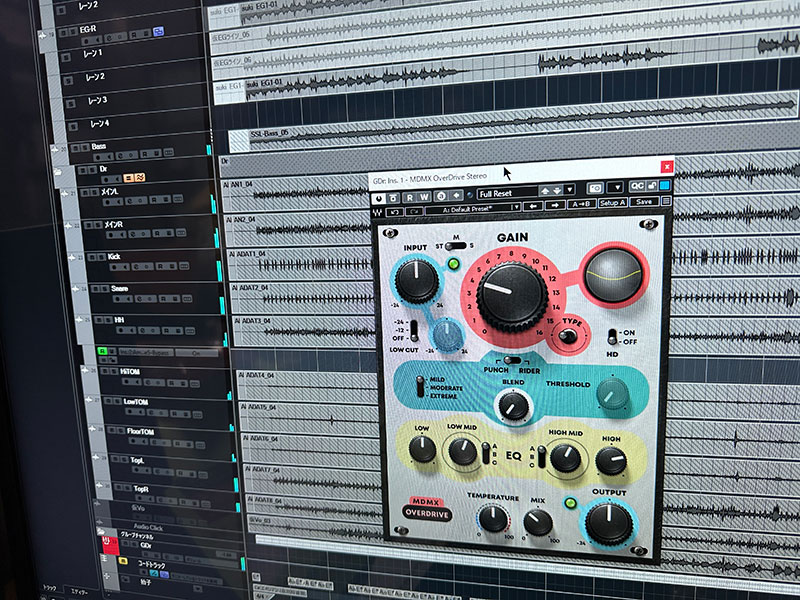This screenshot has height=600, width=800.
Task: Mute the Snare track
Action: pyautogui.click(x=96, y=289)
